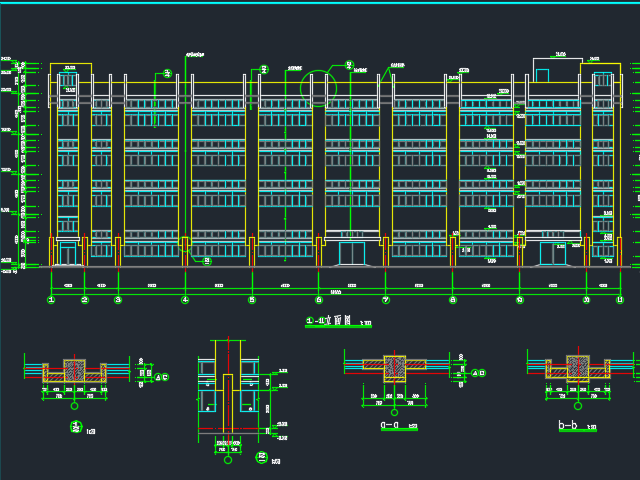Click grid axis bubble number 1
This screenshot has height=480, width=640.
51,300
